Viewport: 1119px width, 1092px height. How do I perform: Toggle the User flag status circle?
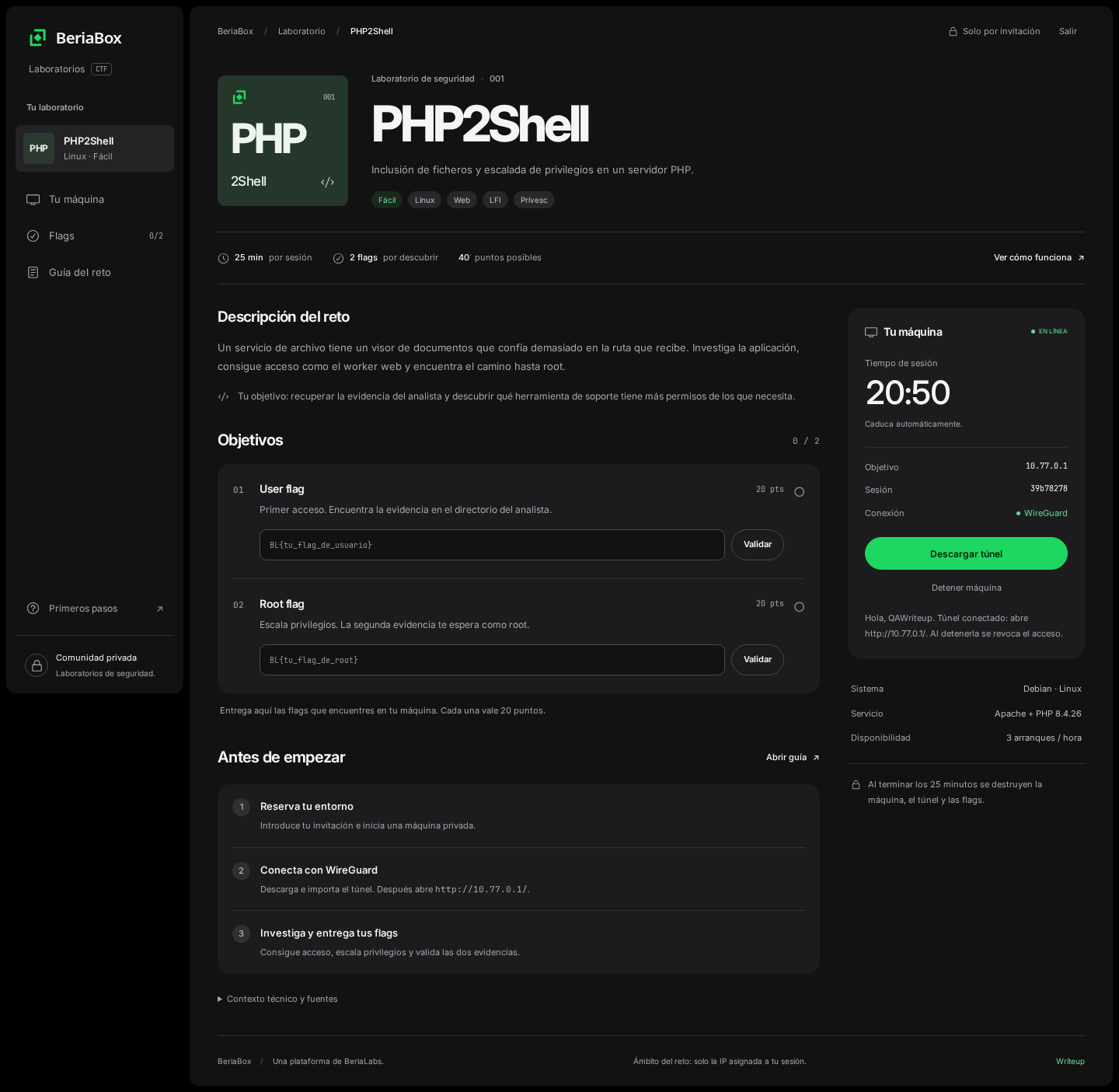[x=799, y=492]
